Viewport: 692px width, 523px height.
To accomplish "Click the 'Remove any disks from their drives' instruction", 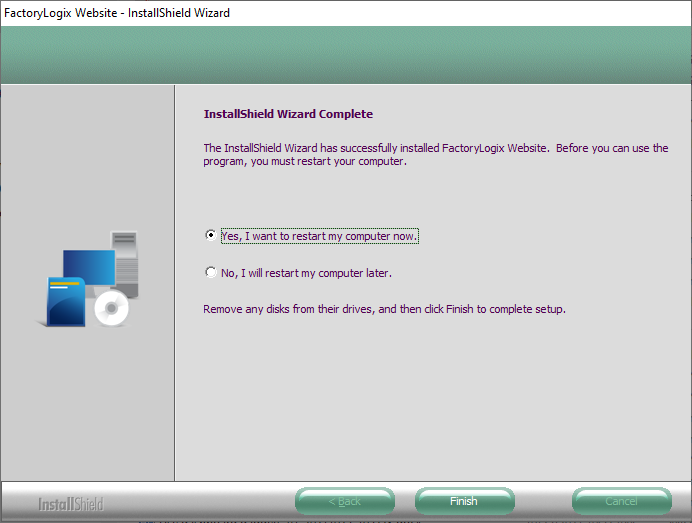I will [384, 309].
